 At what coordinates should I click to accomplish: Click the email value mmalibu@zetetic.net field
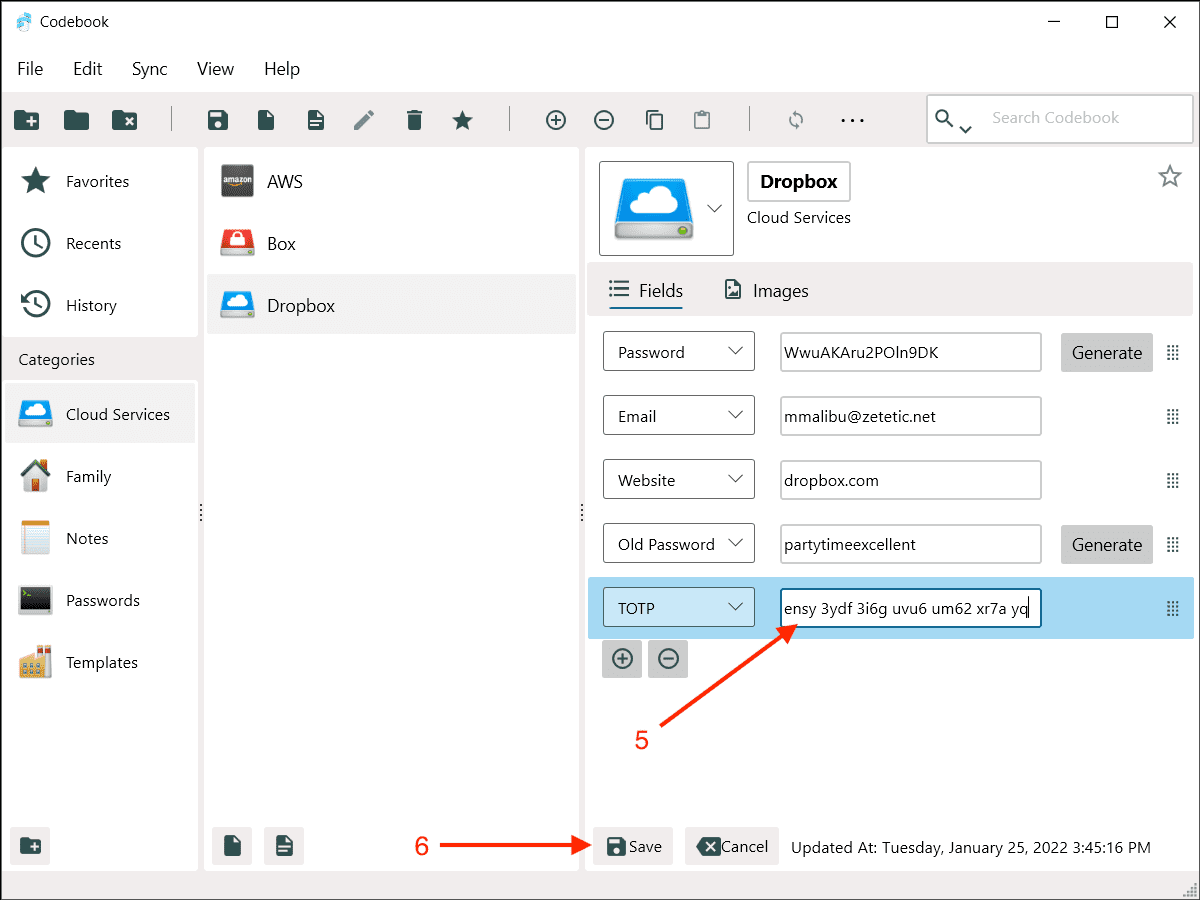point(911,416)
